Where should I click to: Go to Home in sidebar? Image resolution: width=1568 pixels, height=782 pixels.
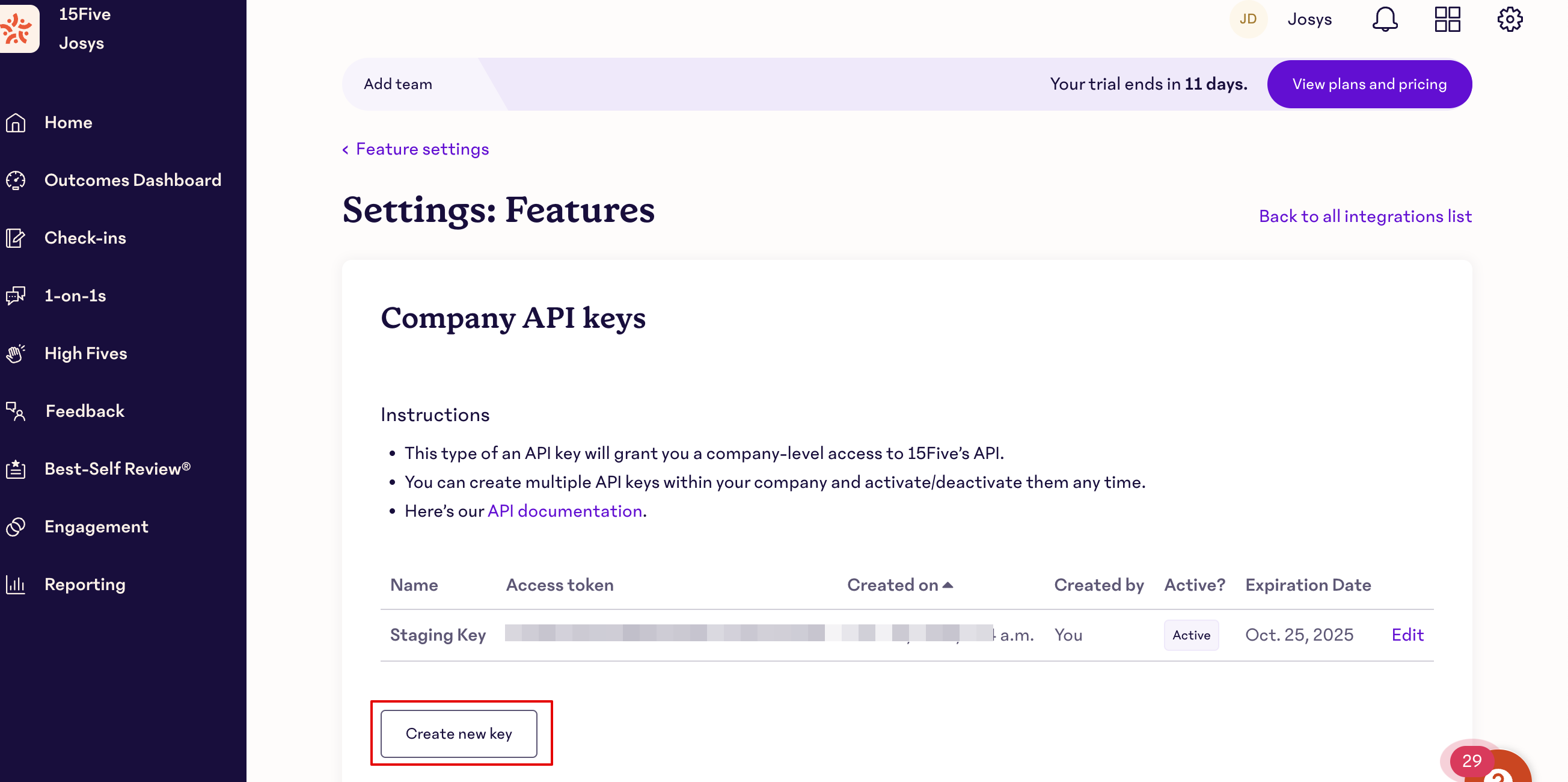[68, 123]
